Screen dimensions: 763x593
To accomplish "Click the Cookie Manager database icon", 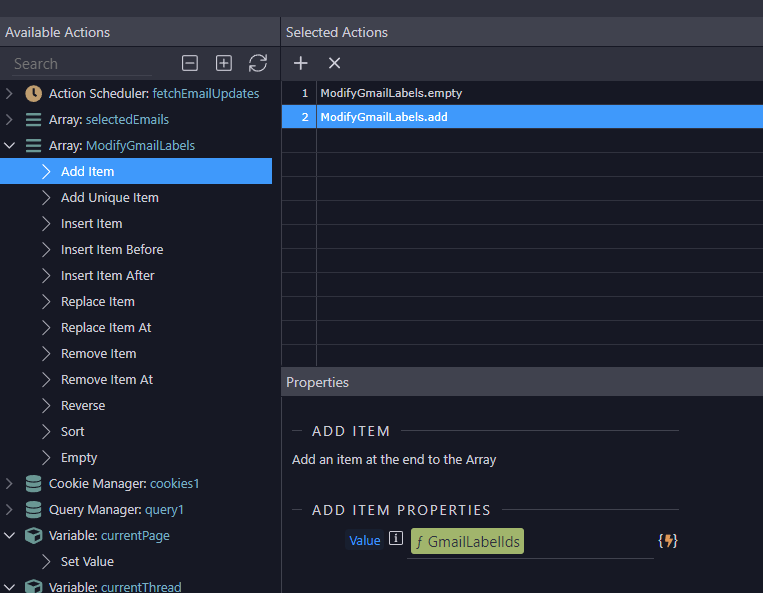I will pyautogui.click(x=33, y=483).
